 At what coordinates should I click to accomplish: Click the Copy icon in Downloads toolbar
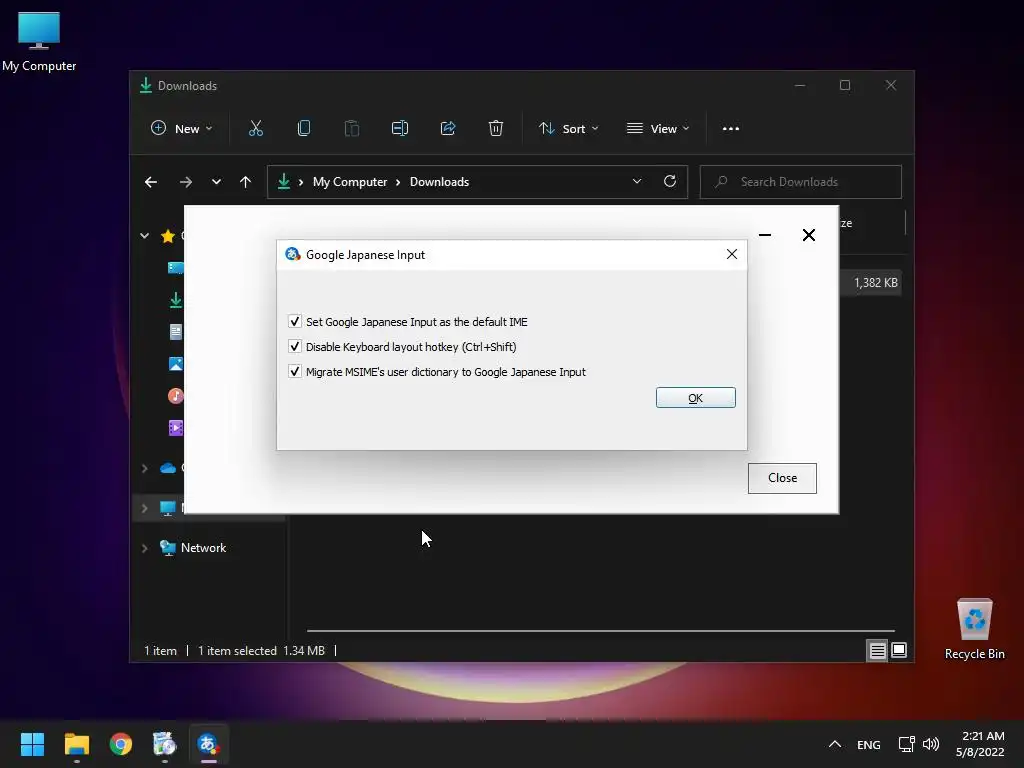pyautogui.click(x=304, y=129)
